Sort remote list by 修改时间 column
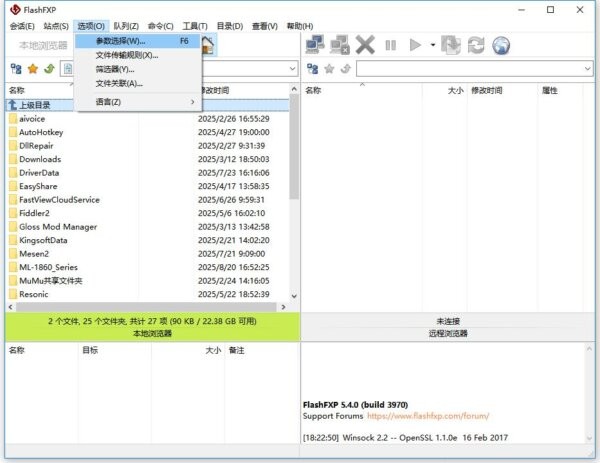The height and width of the screenshot is (463, 600). [x=502, y=90]
